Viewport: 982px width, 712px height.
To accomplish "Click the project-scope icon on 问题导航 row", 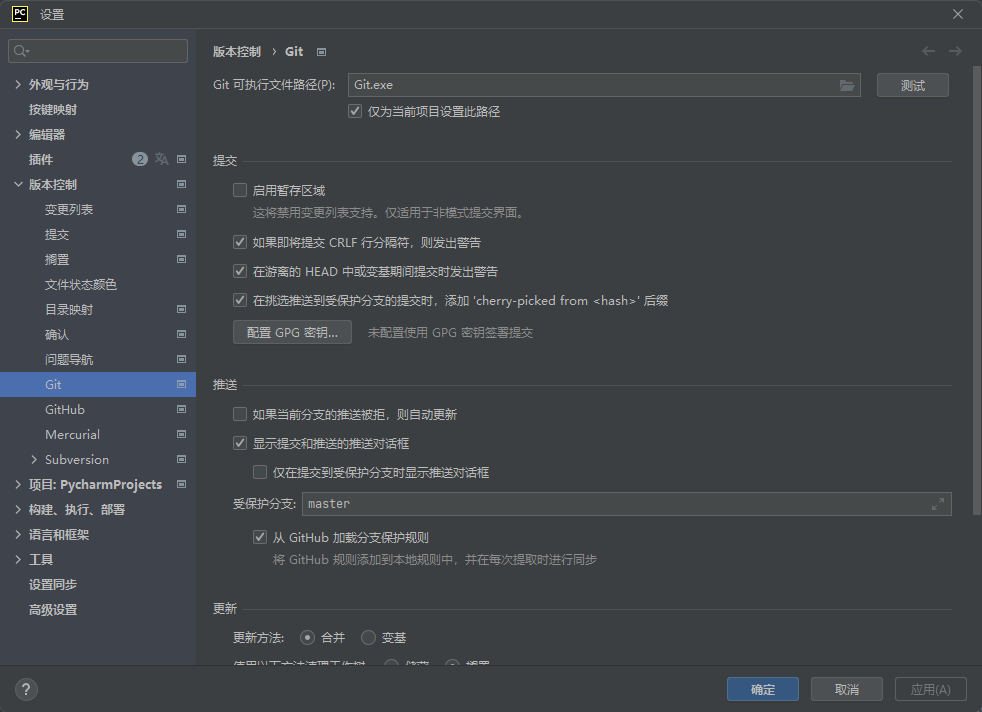I will [x=182, y=359].
